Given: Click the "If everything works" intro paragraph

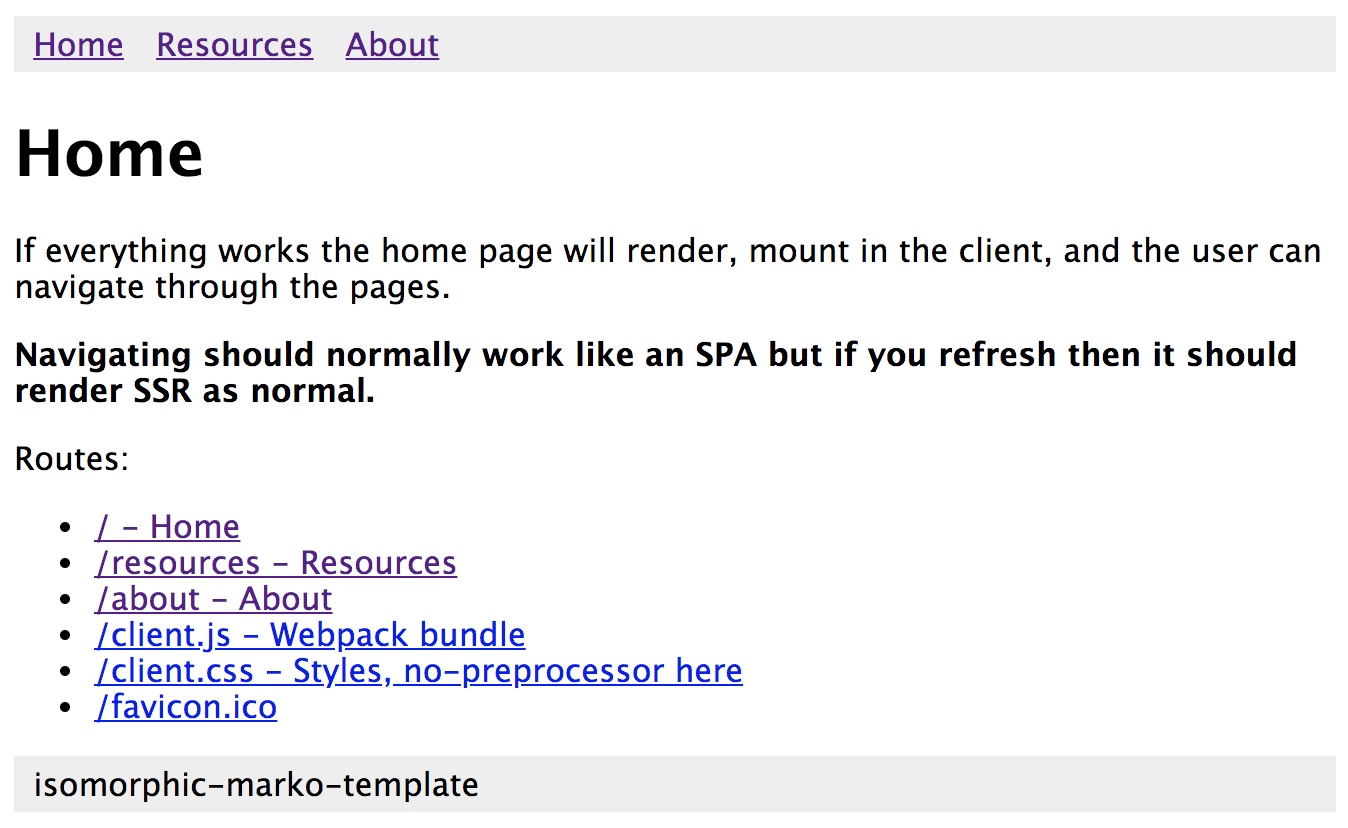Looking at the screenshot, I should [668, 269].
